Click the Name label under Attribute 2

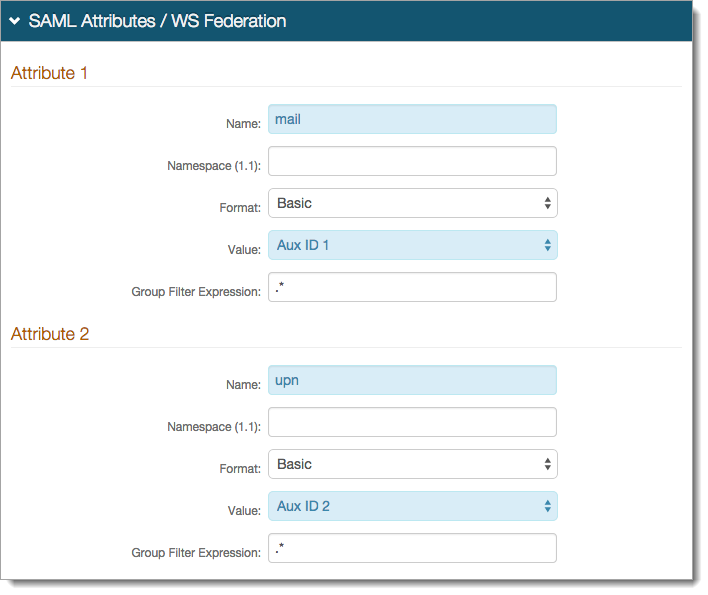[x=243, y=385]
